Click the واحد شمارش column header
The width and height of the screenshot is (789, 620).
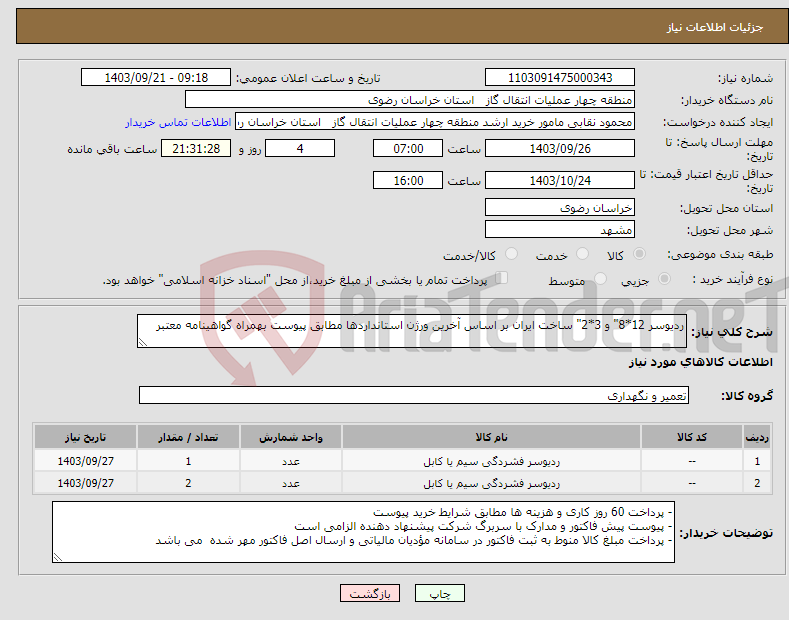click(291, 437)
